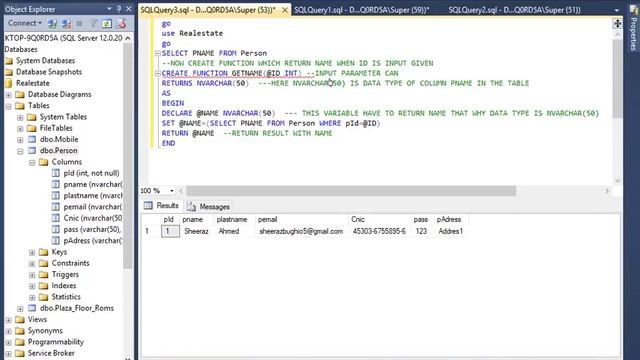Click the Disconnect server icon
This screenshot has width=640, height=360.
(x=66, y=24)
